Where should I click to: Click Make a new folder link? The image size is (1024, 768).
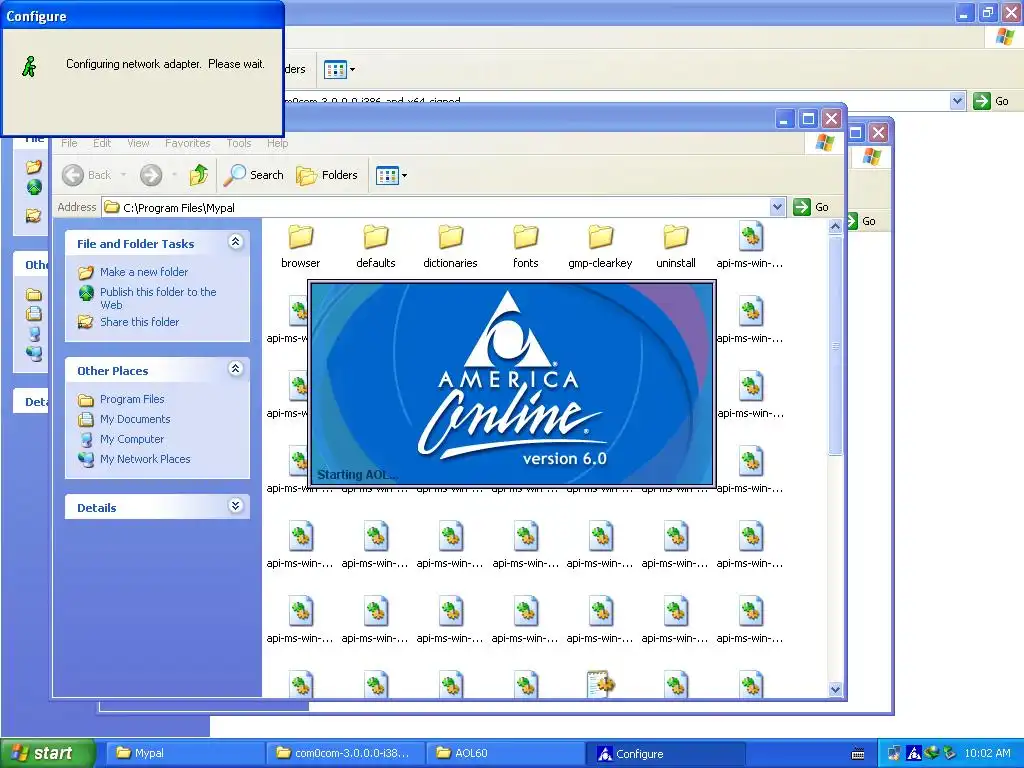point(144,272)
